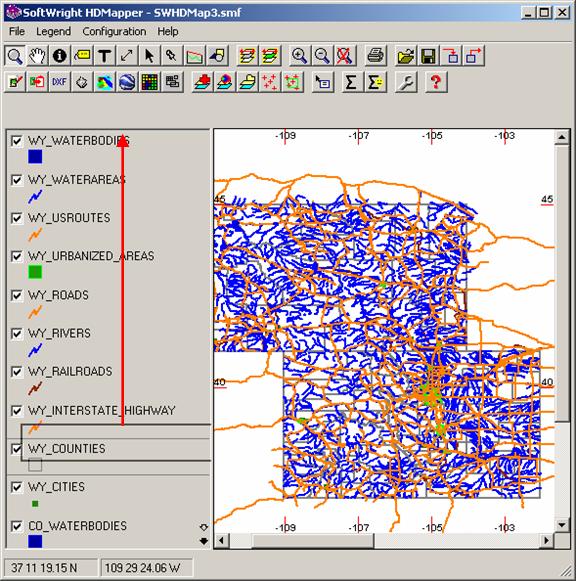The image size is (576, 581).
Task: Click the plain Sigma summation icon
Action: pos(351,82)
